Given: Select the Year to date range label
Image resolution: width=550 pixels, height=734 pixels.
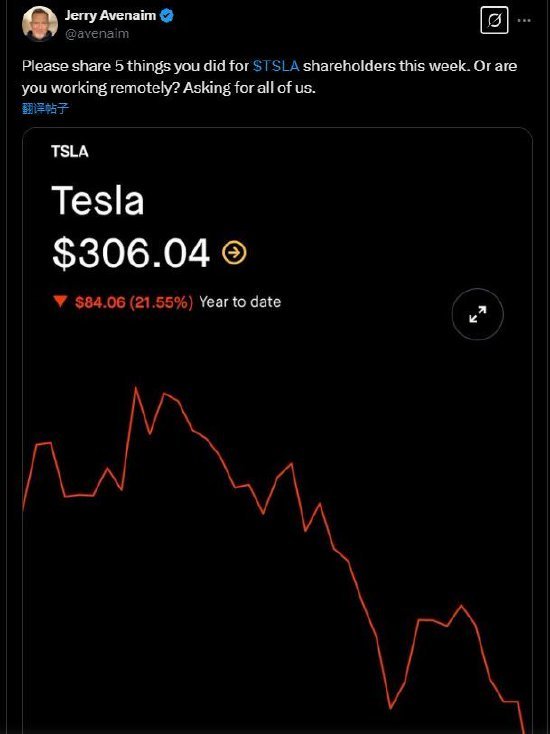Looking at the screenshot, I should pos(240,302).
